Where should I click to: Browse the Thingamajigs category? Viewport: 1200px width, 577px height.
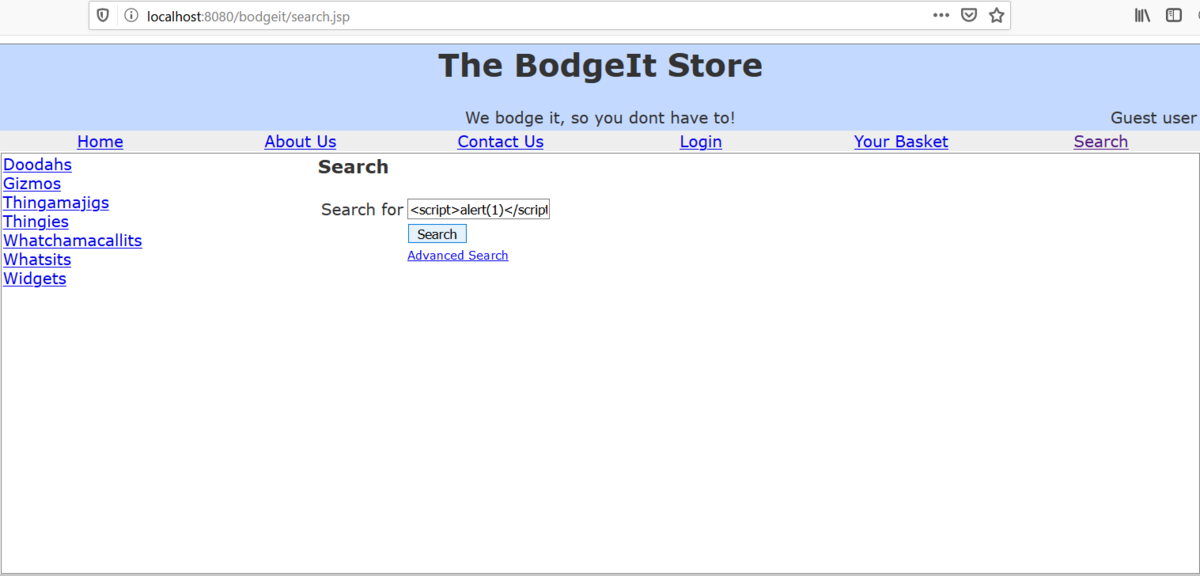click(56, 203)
